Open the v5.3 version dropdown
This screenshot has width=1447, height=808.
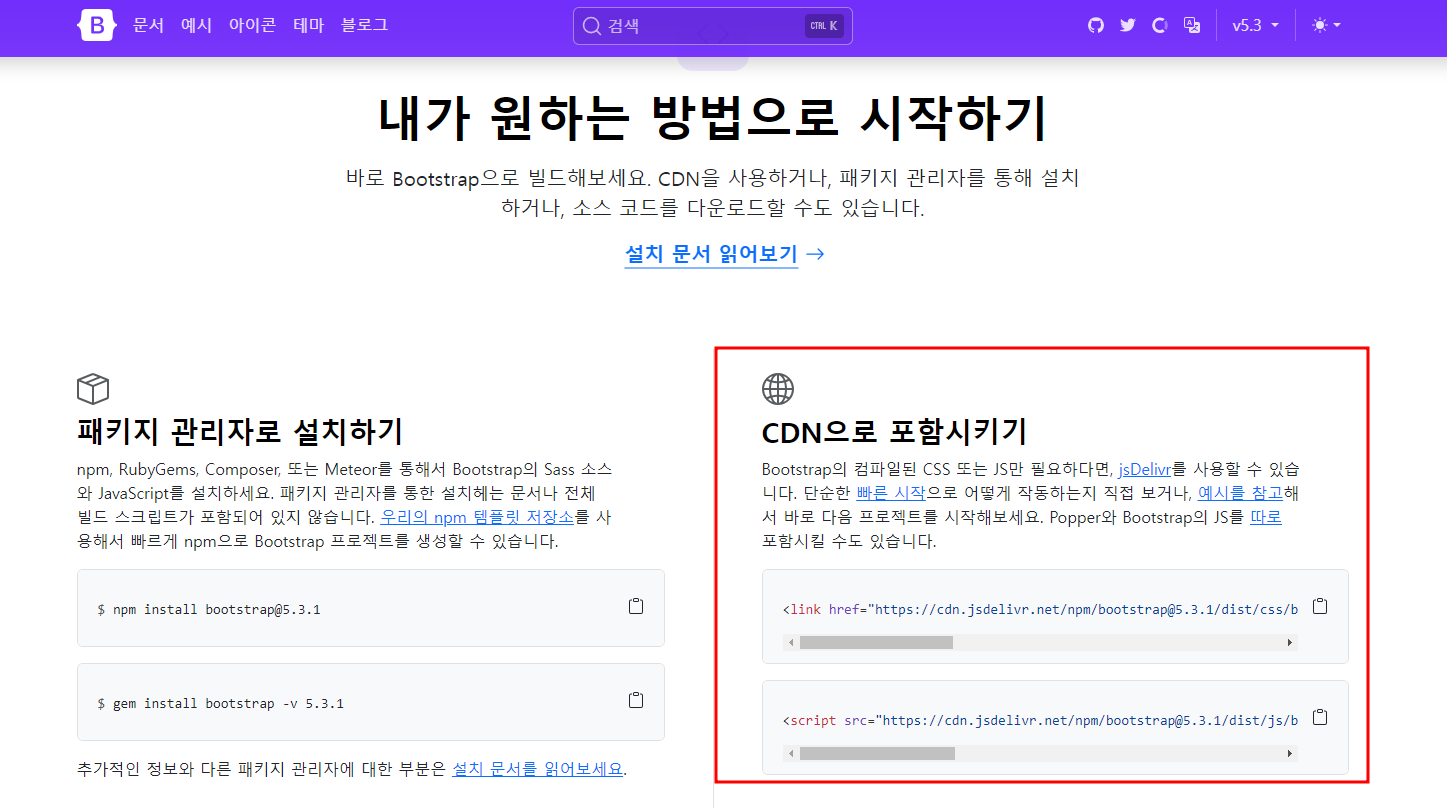tap(1255, 26)
